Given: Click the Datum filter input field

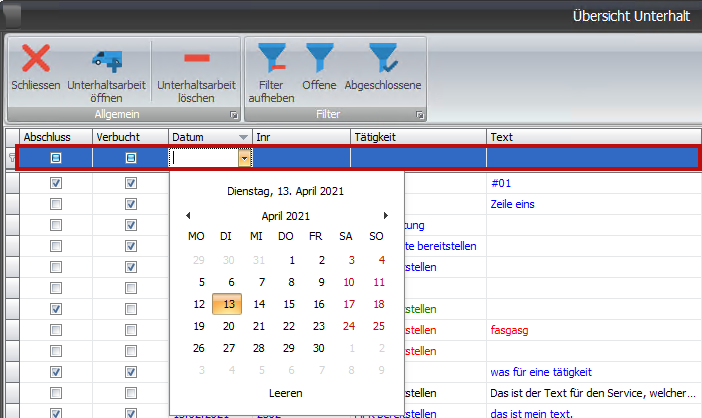Looking at the screenshot, I should [203, 158].
